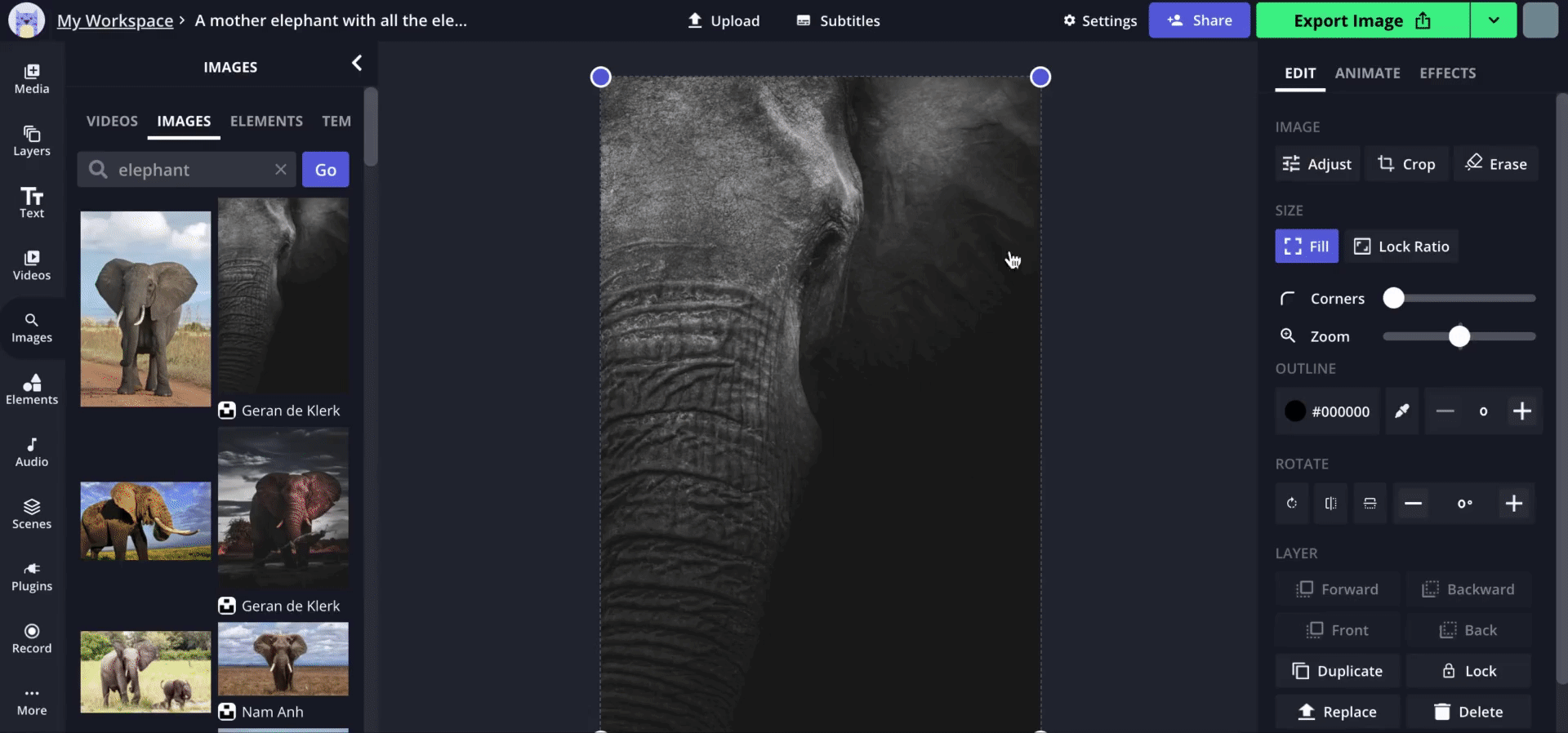
Task: Lock the selected image layer
Action: (x=1468, y=671)
